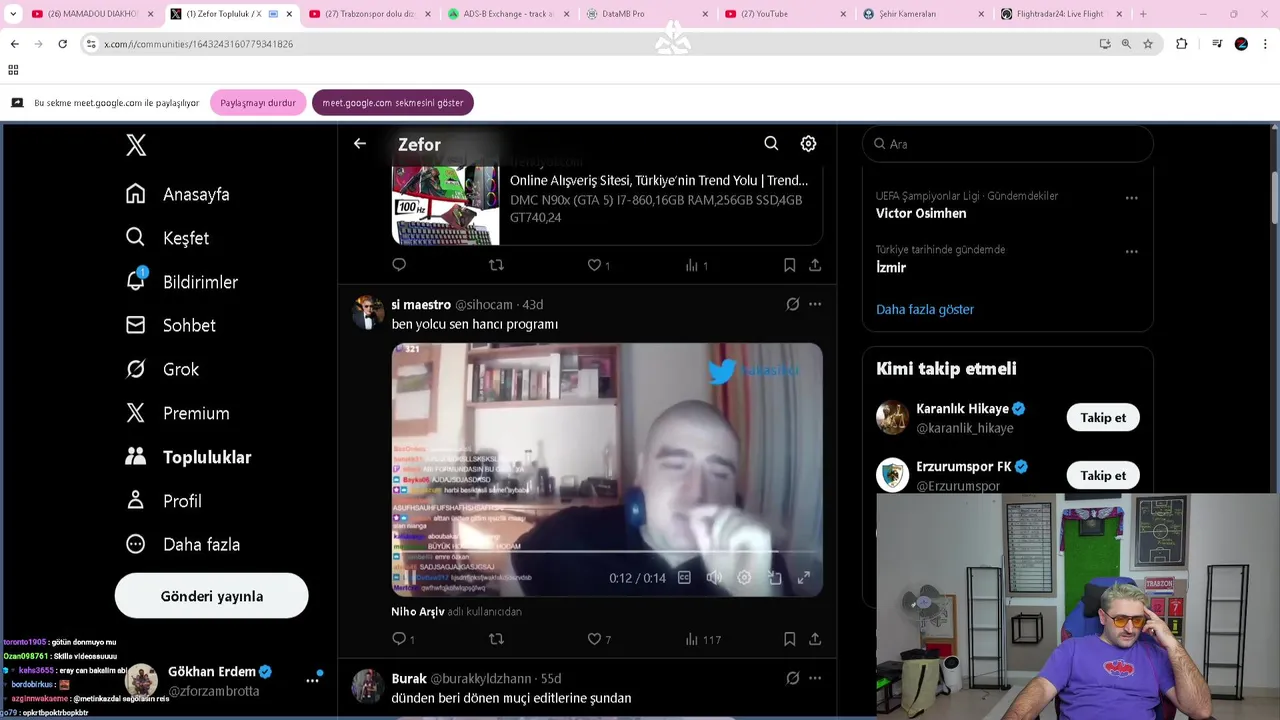Open the X logo home icon

pos(136,145)
